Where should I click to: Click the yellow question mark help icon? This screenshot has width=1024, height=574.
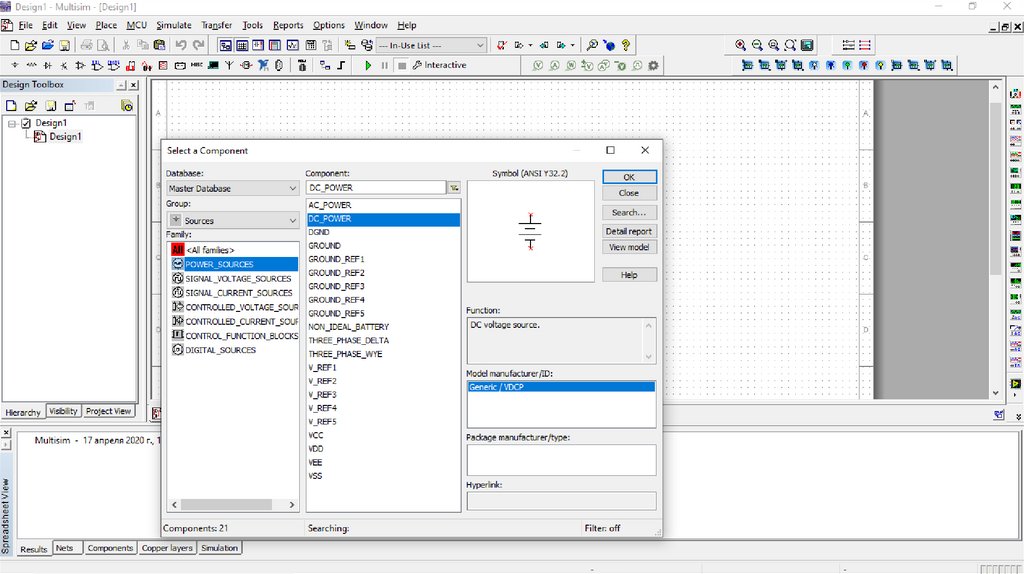[626, 45]
